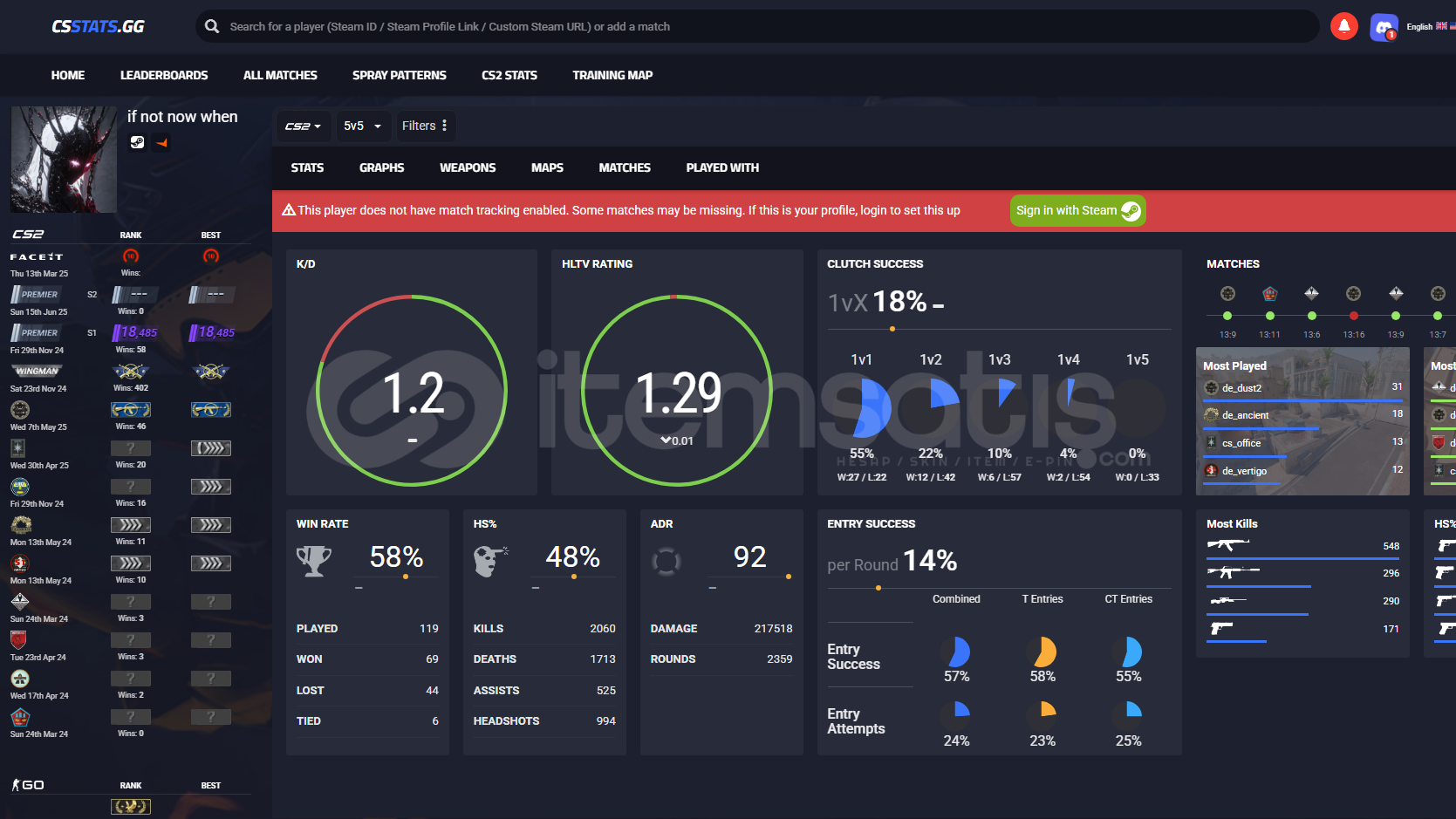Click the de_vertigo map icon in Most Played
The image size is (1456, 819).
point(1211,470)
